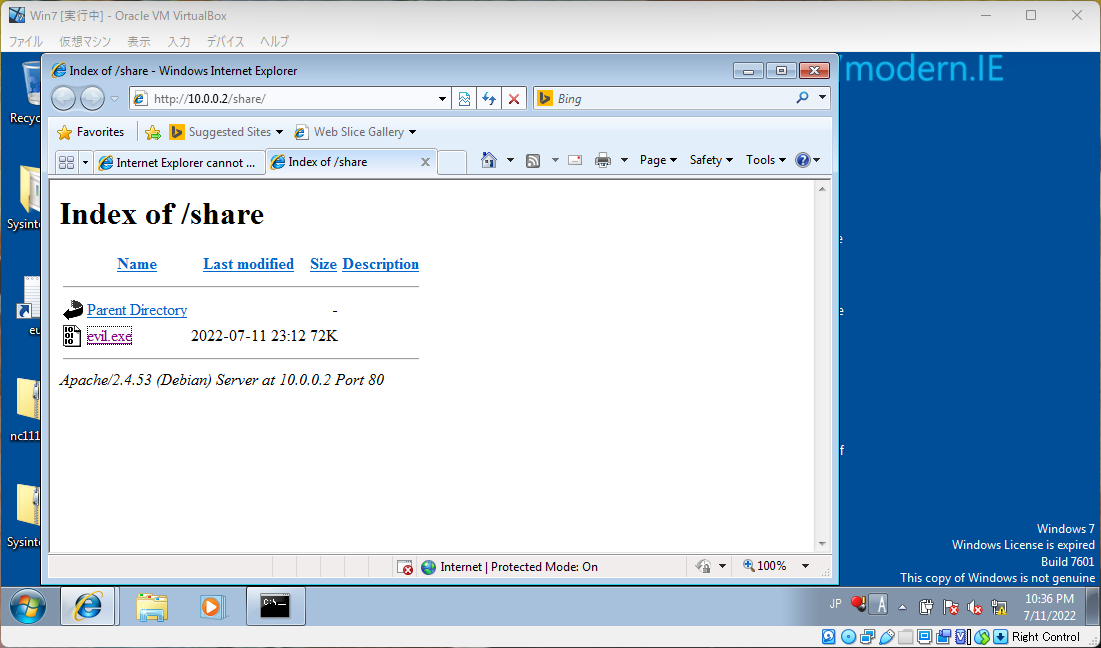Open Windows Explorer from taskbar
1101x648 pixels.
coord(152,607)
